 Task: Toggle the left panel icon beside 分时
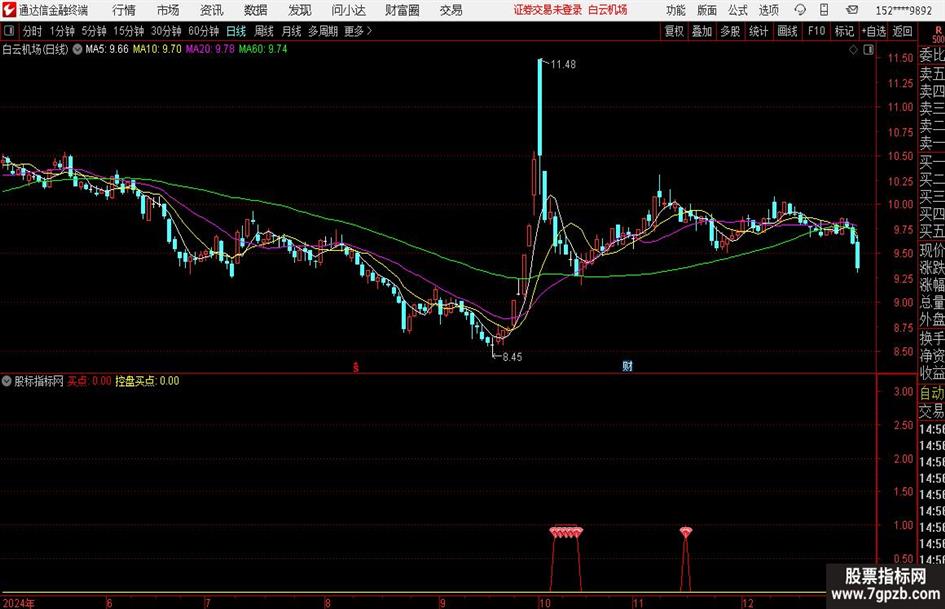tap(9, 31)
